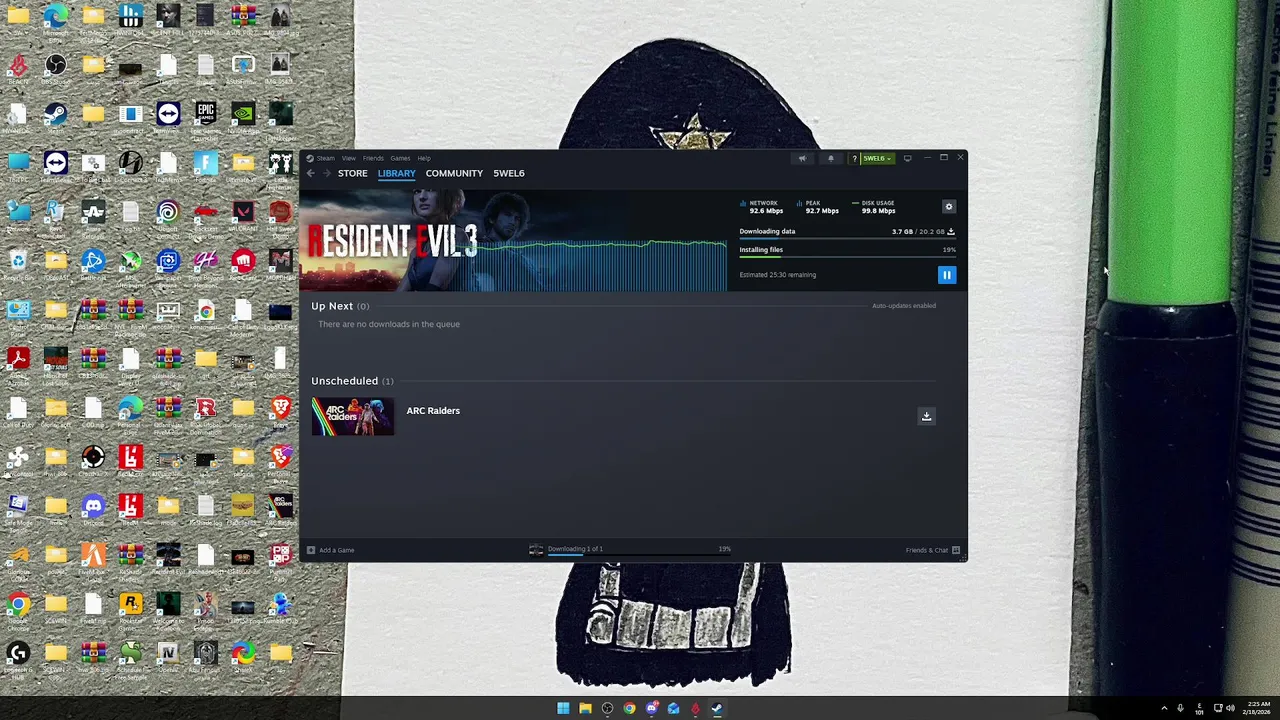Viewport: 1280px width, 720px height.
Task: Open HWiNFO64 desktop icon
Action: click(x=130, y=17)
